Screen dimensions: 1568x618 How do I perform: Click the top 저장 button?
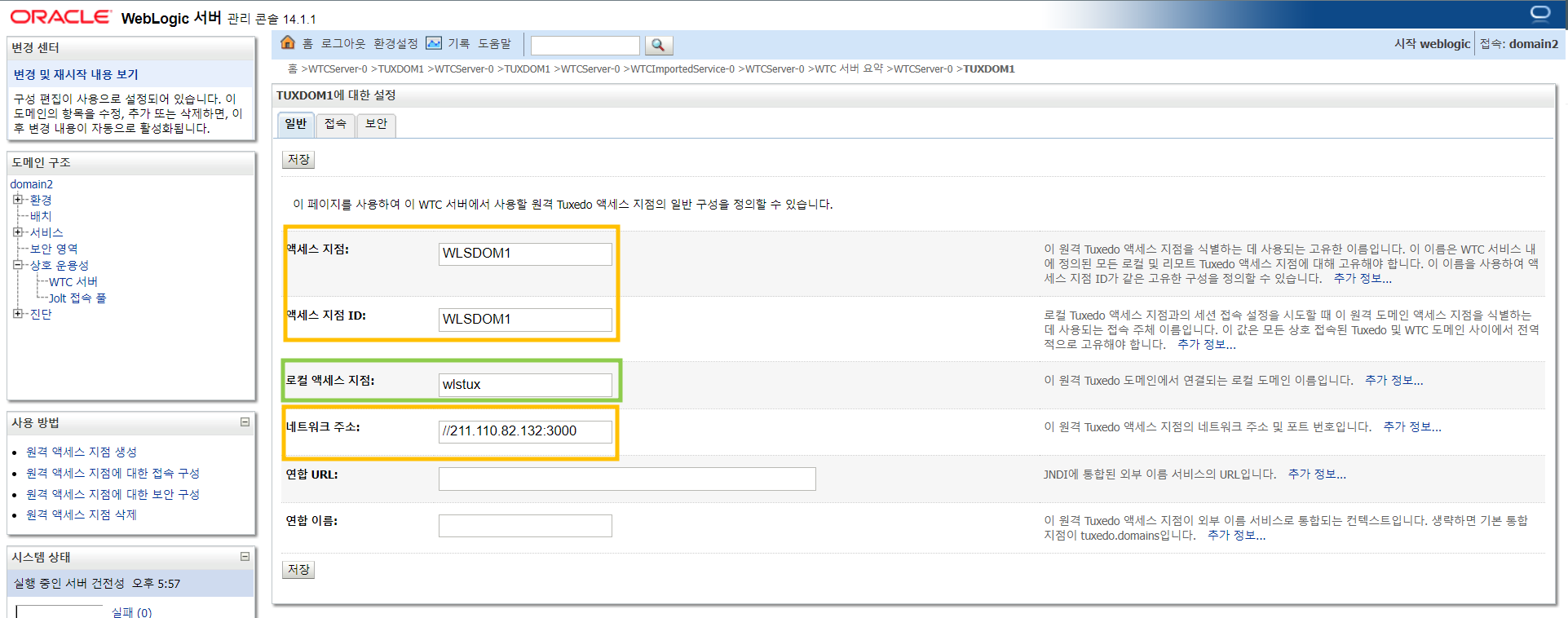tap(298, 160)
